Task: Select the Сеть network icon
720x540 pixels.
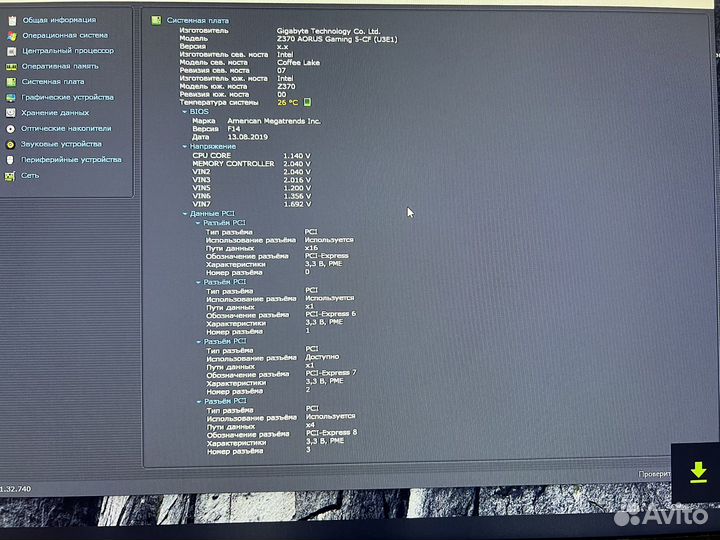Action: [10, 176]
